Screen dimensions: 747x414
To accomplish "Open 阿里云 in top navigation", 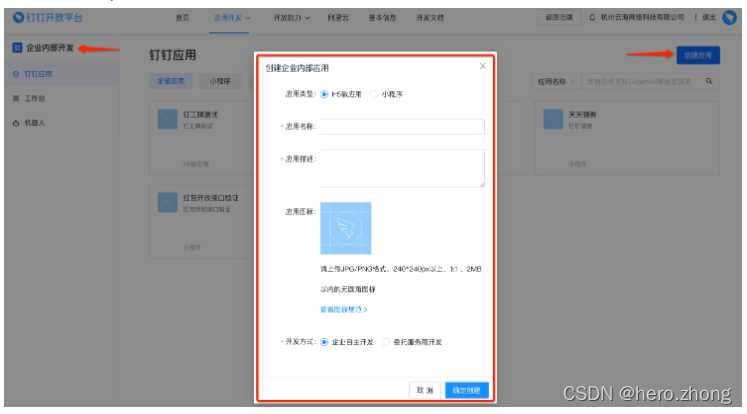I will point(338,18).
